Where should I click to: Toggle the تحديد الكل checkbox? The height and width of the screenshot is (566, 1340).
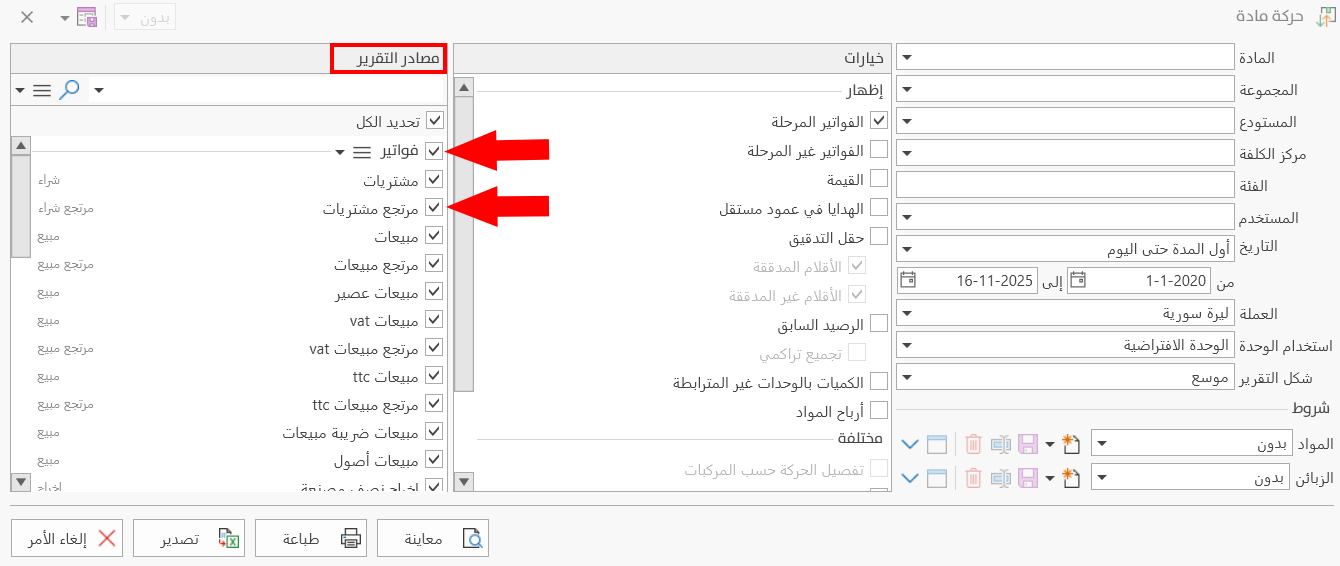point(434,121)
